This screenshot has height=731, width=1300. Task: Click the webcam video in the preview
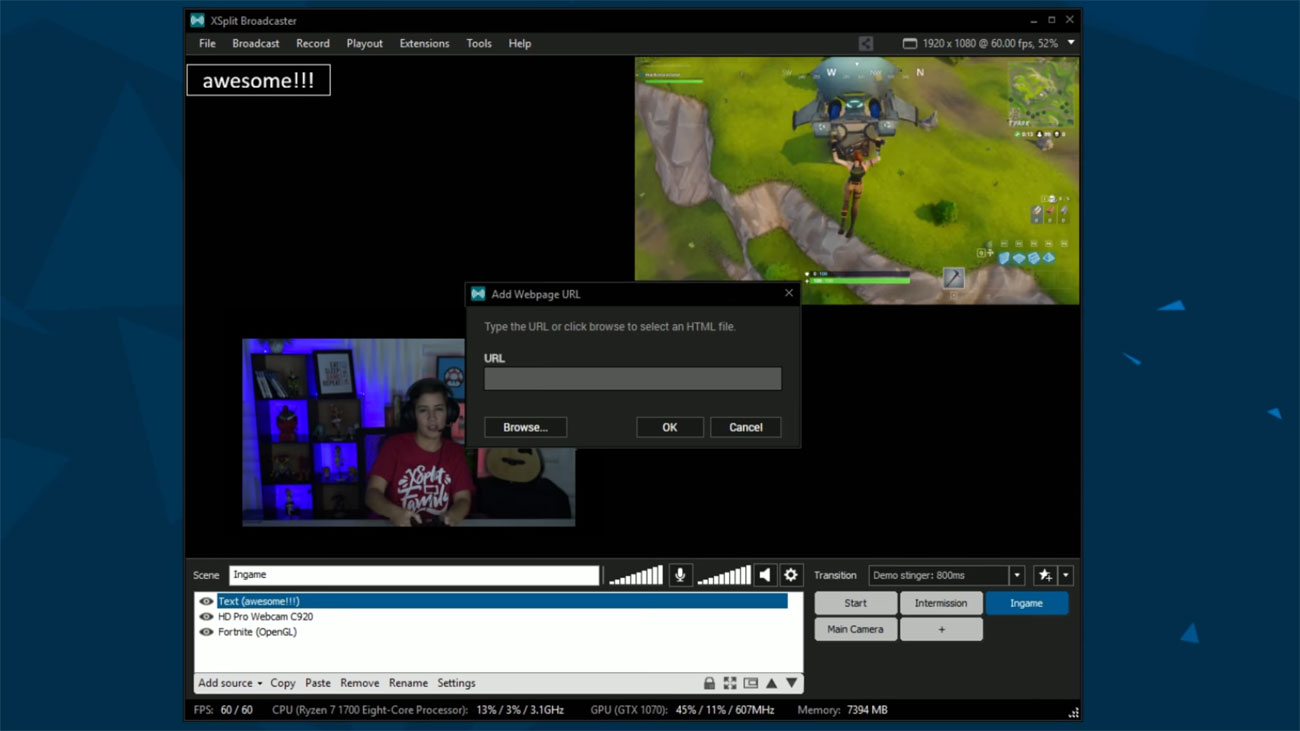pos(408,432)
